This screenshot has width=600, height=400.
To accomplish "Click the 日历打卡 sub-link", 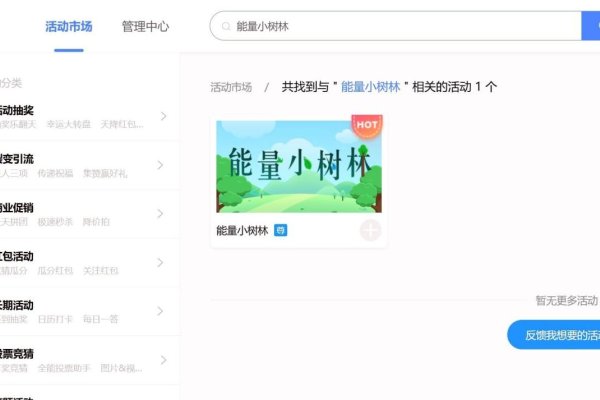I will [x=55, y=319].
